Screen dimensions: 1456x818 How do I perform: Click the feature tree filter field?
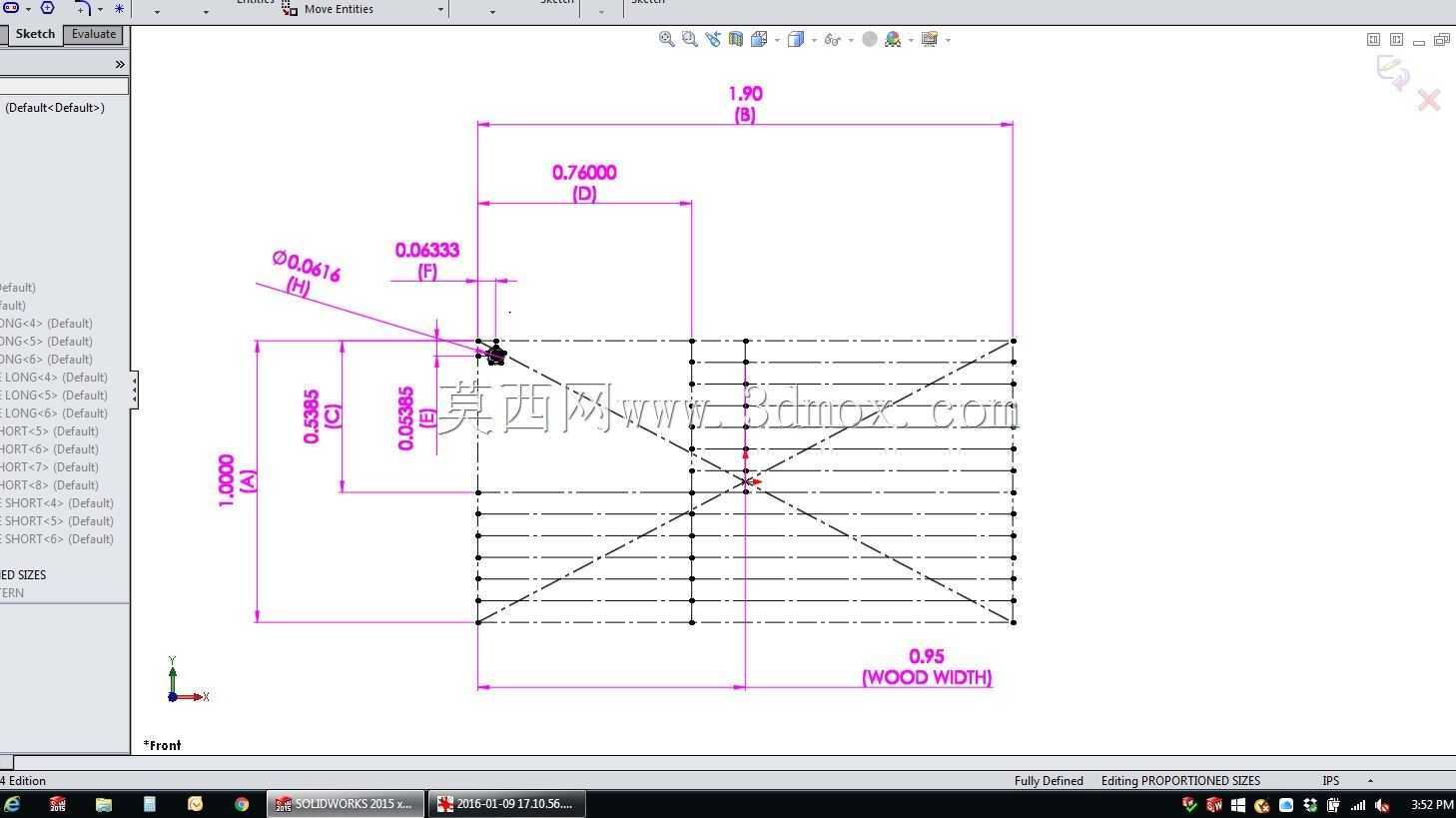(x=64, y=86)
